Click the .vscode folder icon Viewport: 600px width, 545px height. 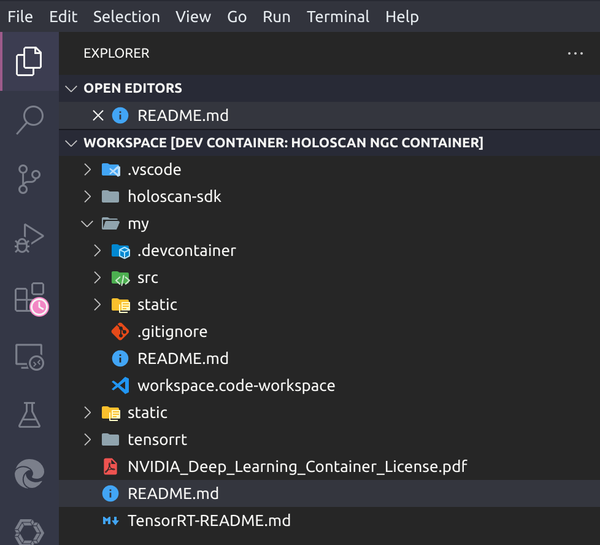click(x=111, y=170)
